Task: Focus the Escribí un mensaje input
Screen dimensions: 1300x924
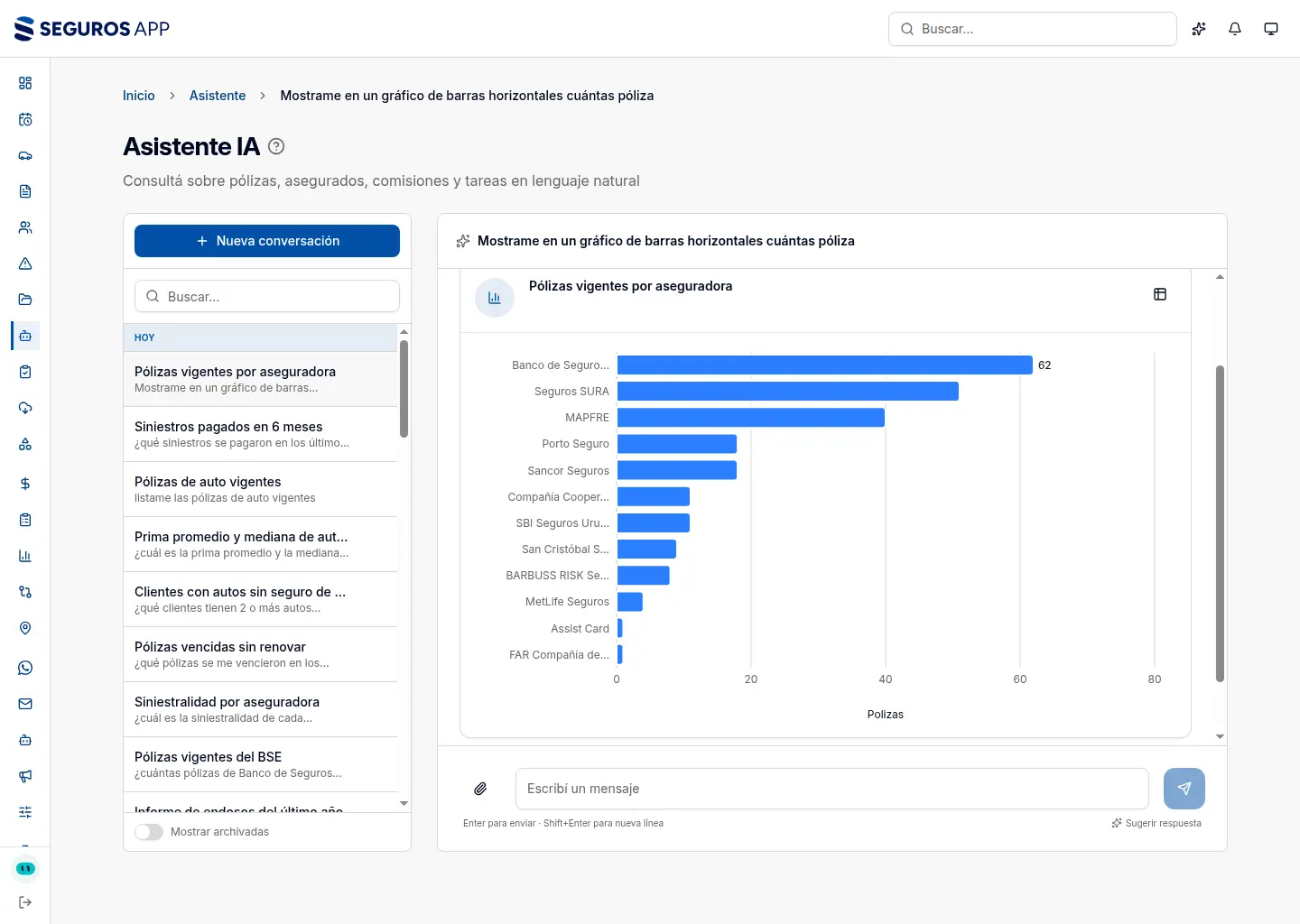Action: [832, 789]
